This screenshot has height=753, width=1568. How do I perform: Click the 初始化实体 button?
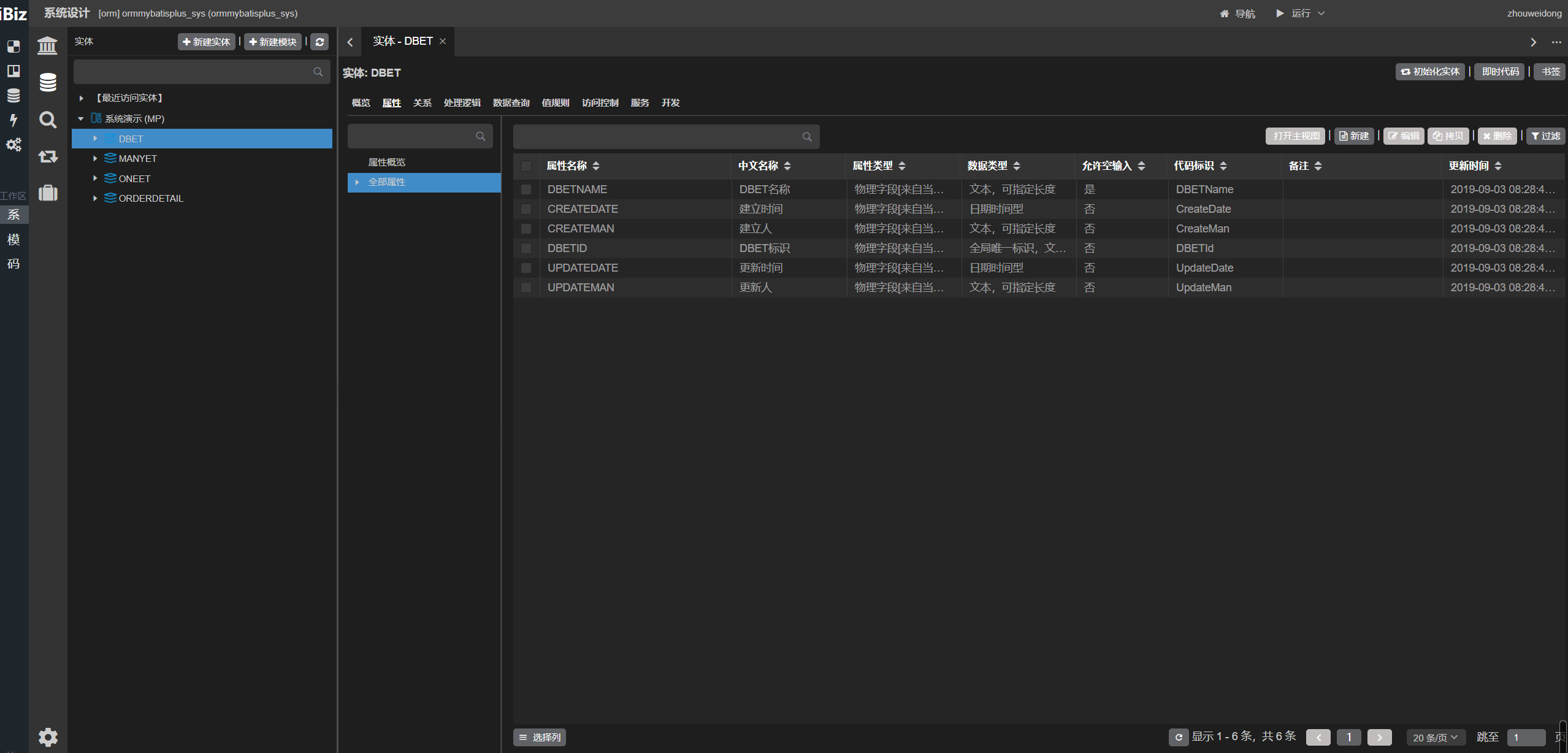tap(1430, 72)
